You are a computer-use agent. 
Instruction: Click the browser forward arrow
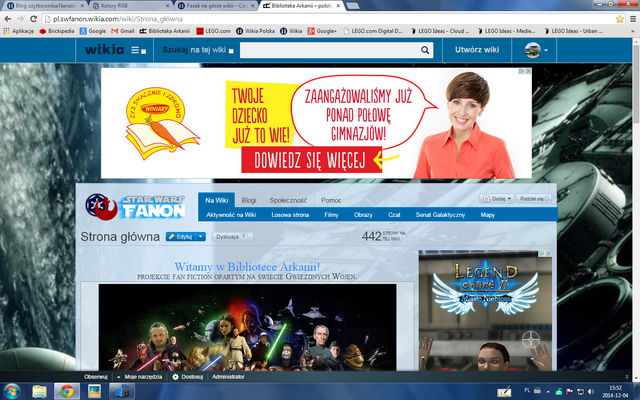[x=20, y=19]
